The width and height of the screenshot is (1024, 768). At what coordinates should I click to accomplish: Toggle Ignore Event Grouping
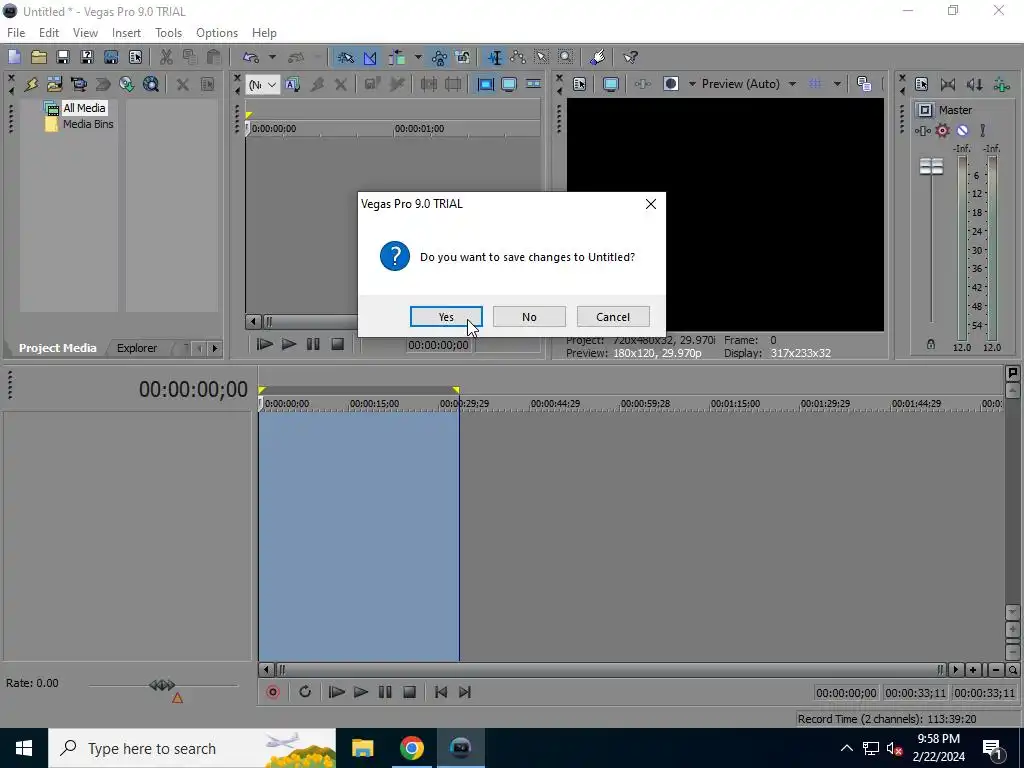(463, 57)
